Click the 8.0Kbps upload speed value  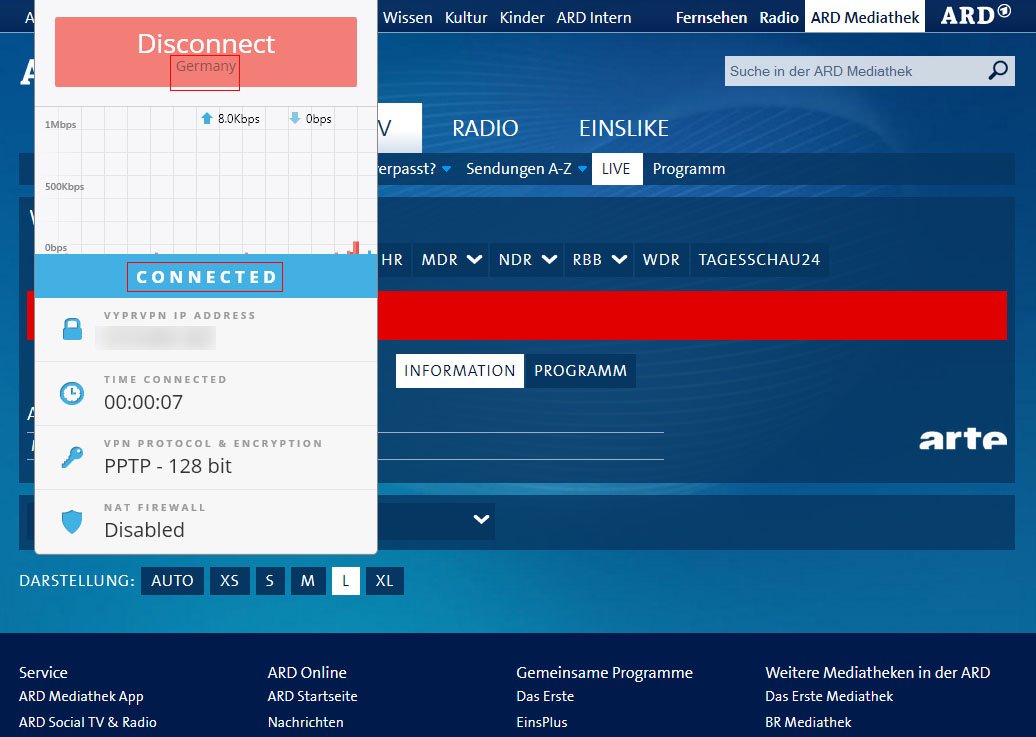coord(239,119)
